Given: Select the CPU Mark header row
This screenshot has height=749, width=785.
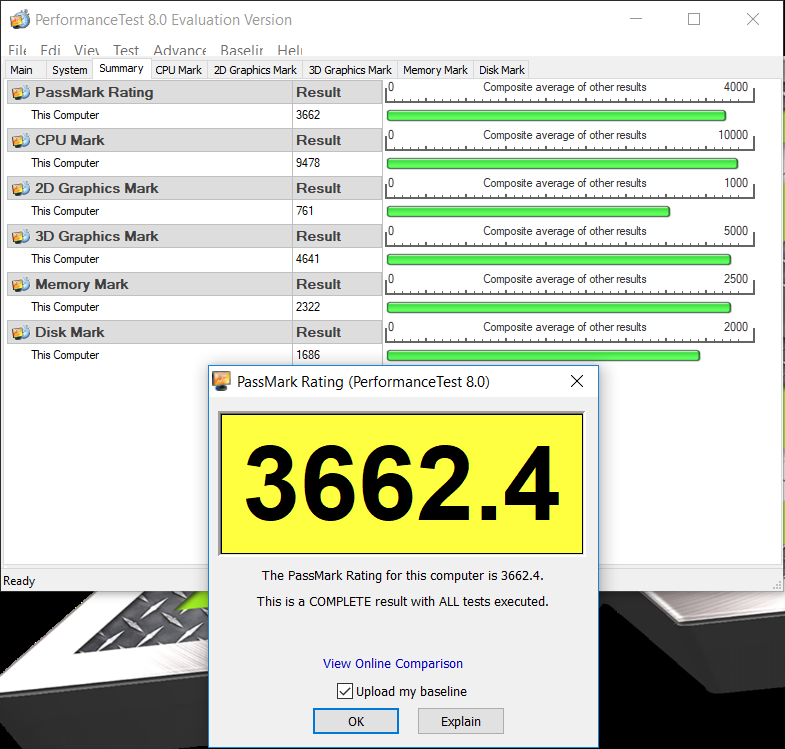Looking at the screenshot, I should [194, 141].
